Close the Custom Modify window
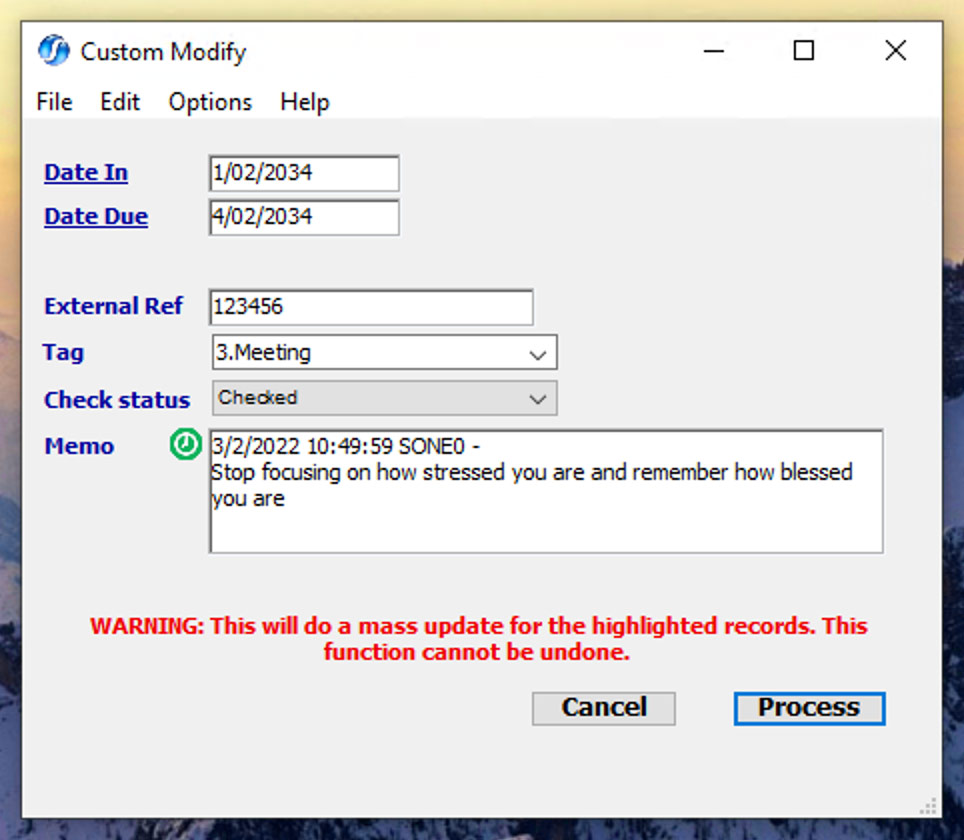Viewport: 964px width, 840px height. 896,50
